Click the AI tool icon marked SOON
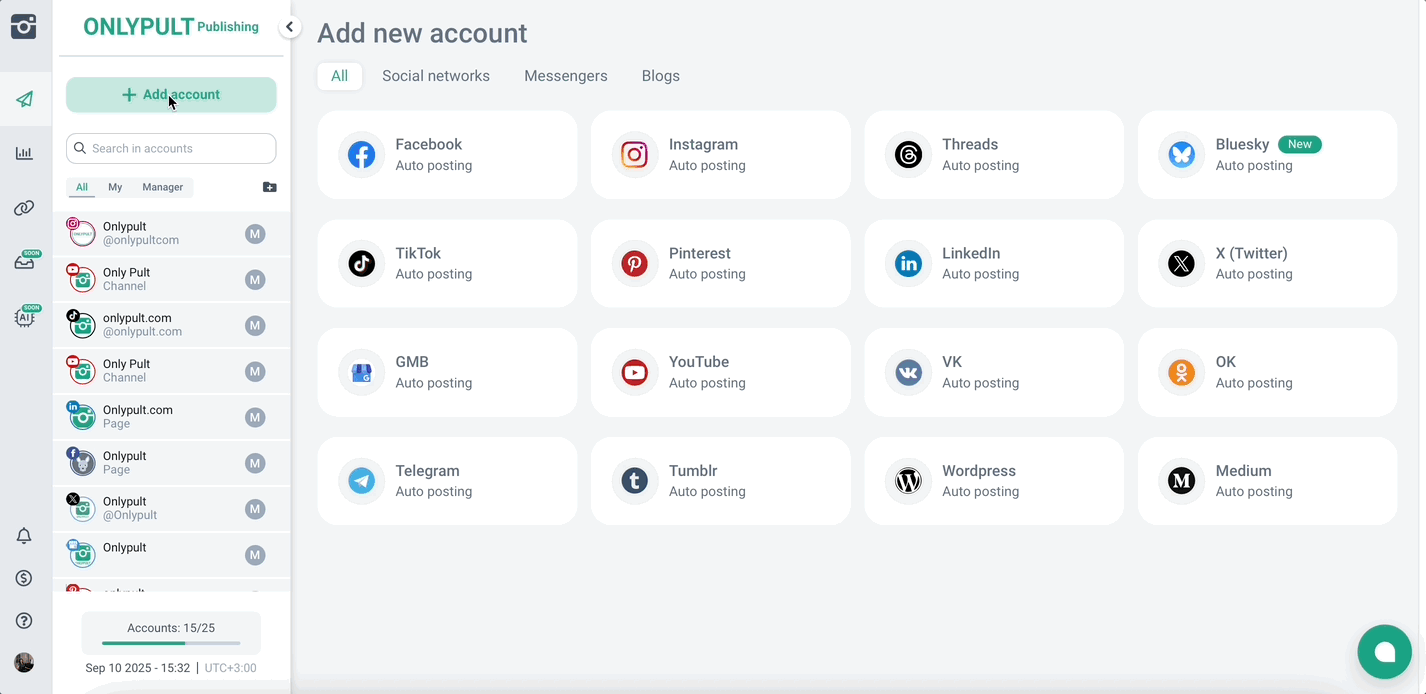Viewport: 1426px width, 694px height. pyautogui.click(x=24, y=317)
